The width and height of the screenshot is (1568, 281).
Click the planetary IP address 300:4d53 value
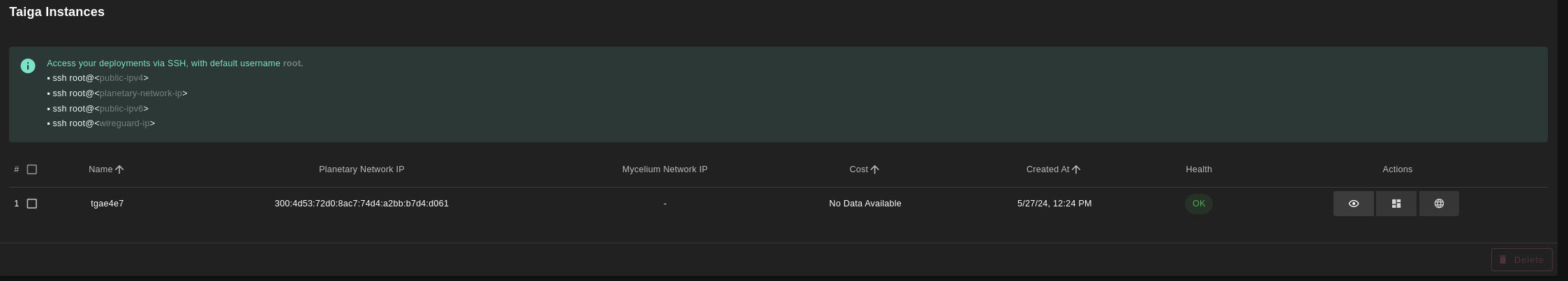361,204
